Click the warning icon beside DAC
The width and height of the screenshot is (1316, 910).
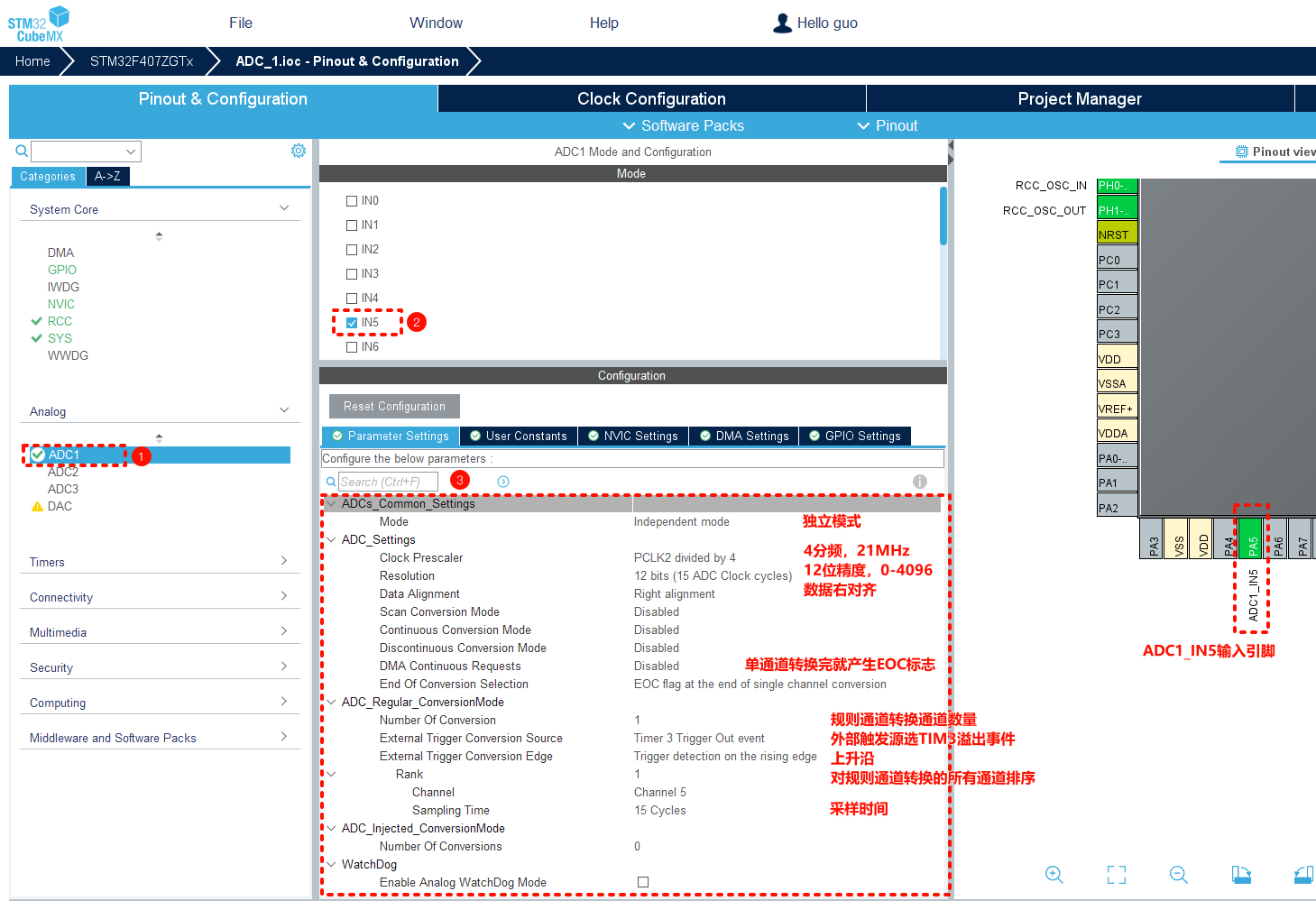(x=37, y=506)
